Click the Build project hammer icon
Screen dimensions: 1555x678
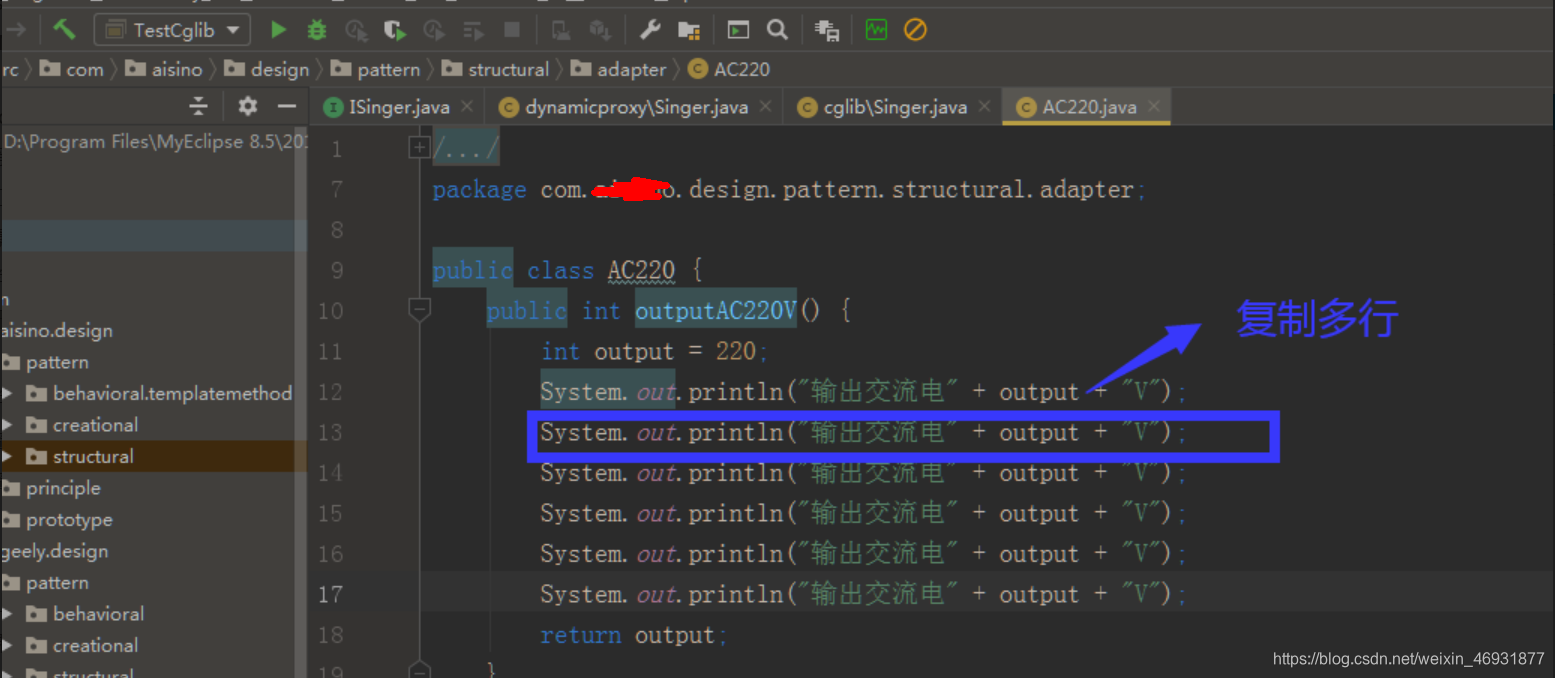[x=64, y=30]
